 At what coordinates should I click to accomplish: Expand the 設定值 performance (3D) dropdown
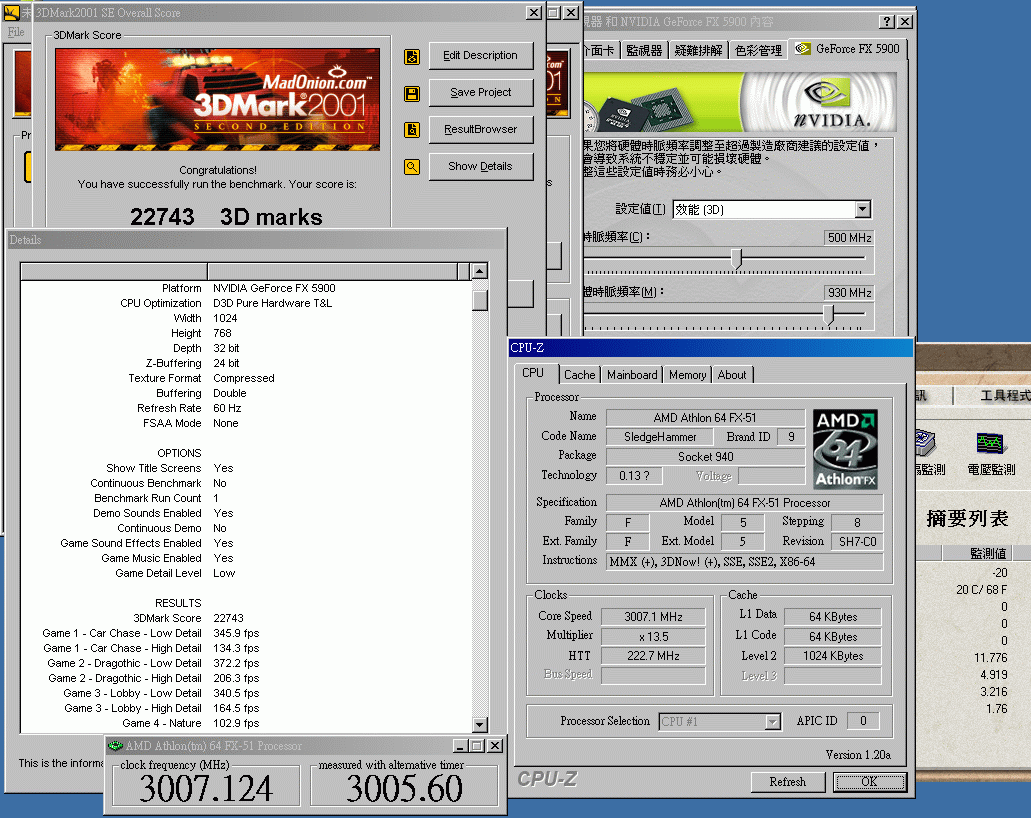pos(863,210)
